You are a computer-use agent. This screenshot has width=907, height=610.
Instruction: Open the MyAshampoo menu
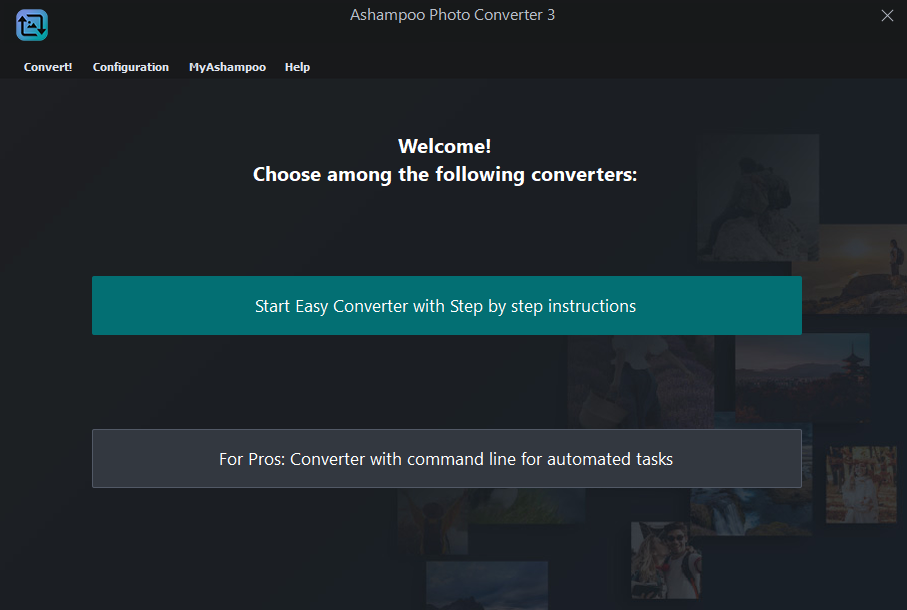point(227,67)
